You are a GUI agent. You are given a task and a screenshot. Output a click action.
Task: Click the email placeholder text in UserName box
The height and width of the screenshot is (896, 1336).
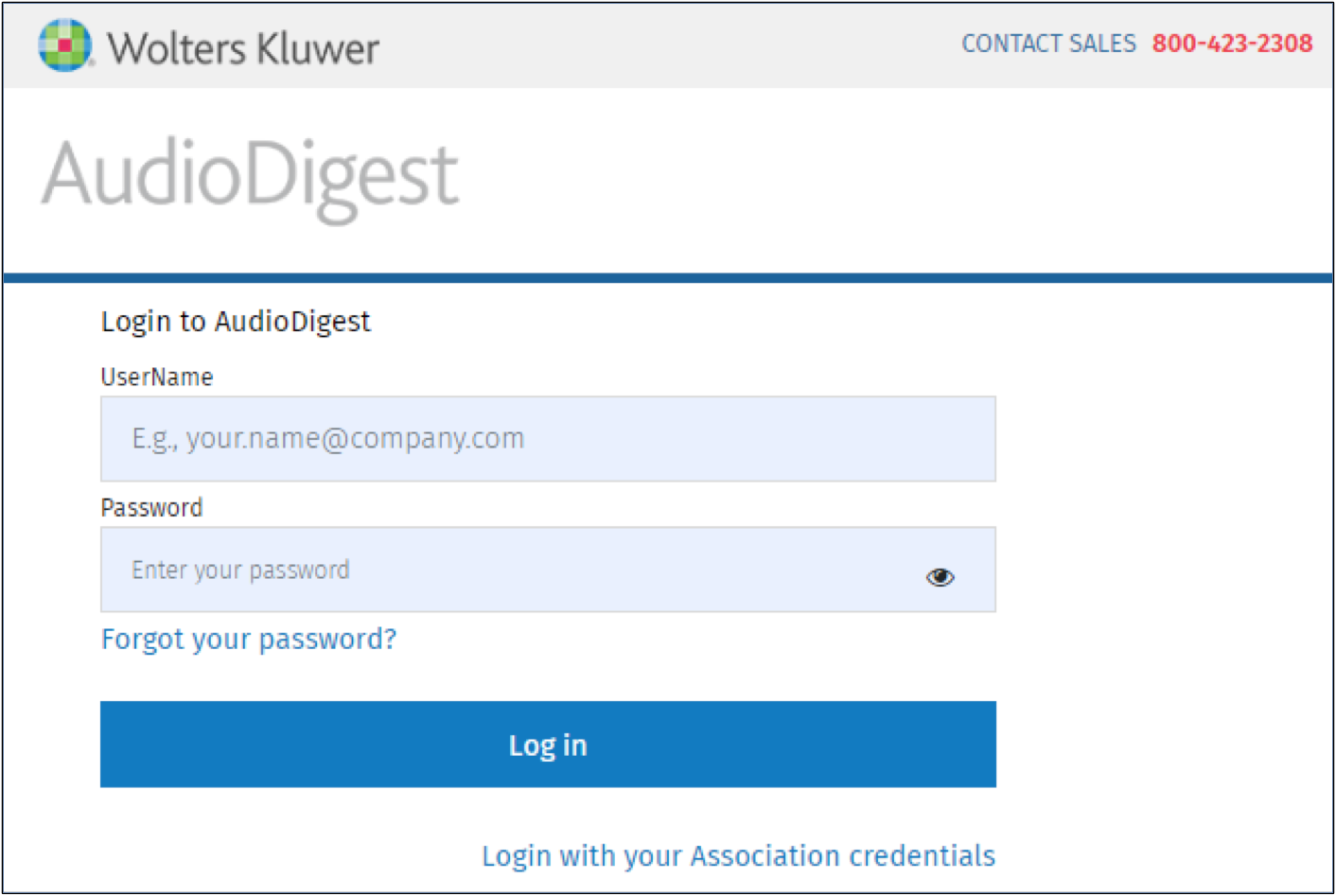pyautogui.click(x=327, y=439)
